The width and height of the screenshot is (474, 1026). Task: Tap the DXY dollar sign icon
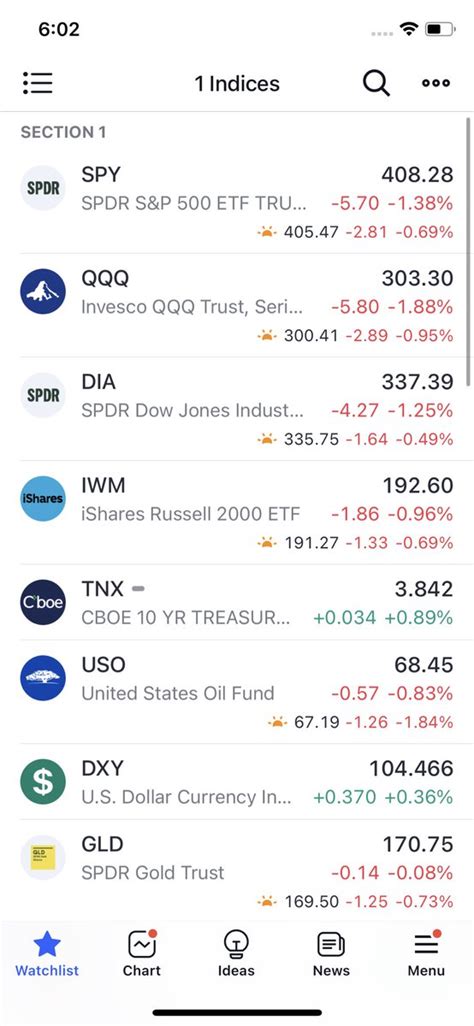click(x=43, y=781)
